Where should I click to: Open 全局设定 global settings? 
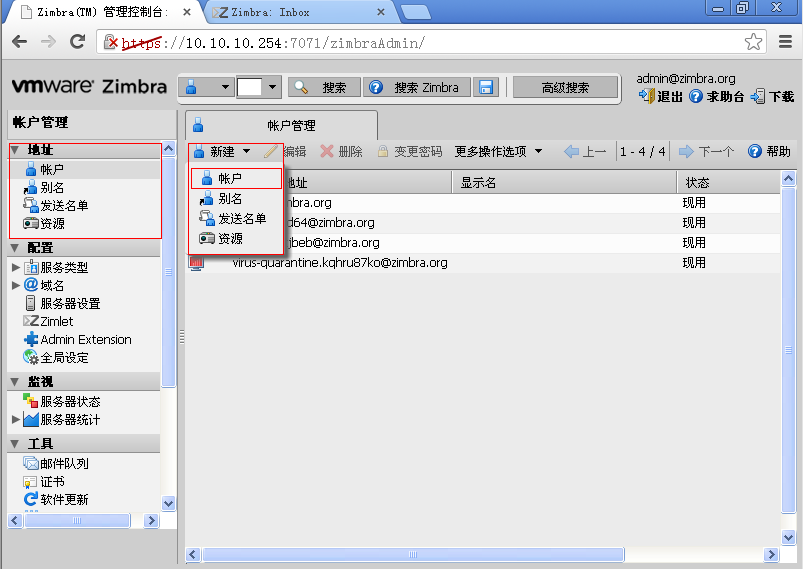coord(56,357)
